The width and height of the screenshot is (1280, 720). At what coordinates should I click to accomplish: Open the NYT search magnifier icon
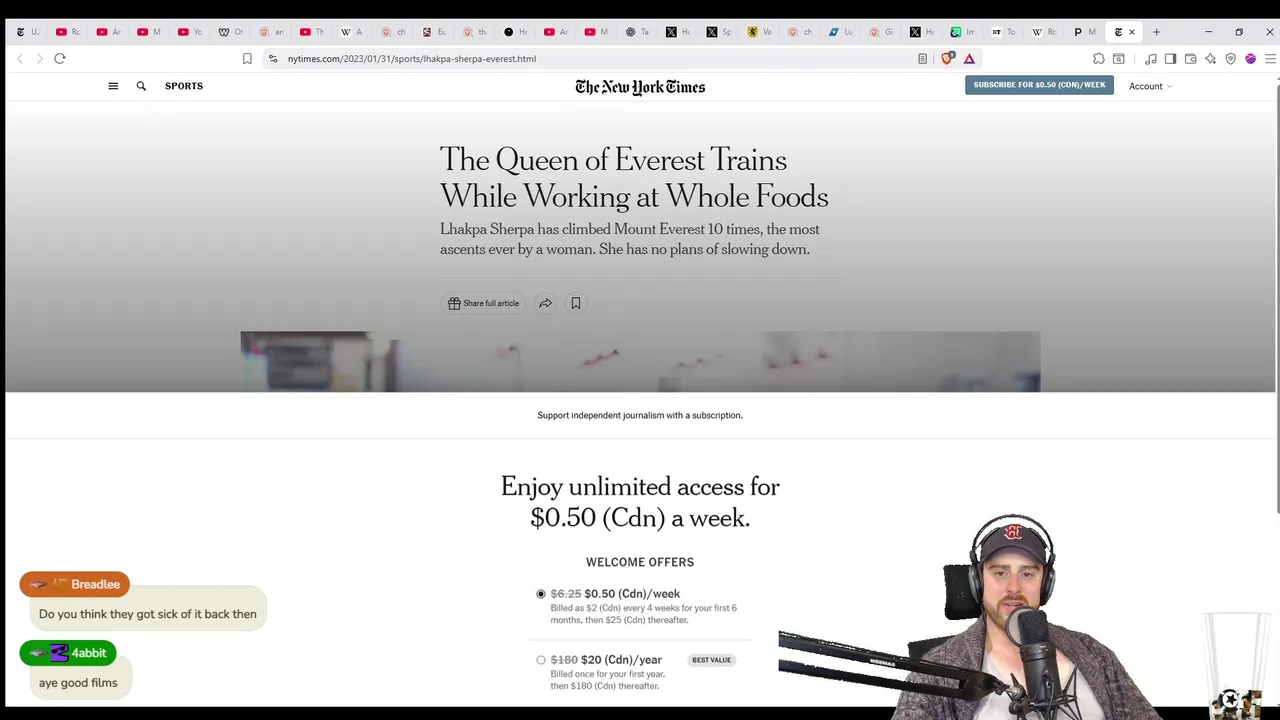click(x=141, y=86)
